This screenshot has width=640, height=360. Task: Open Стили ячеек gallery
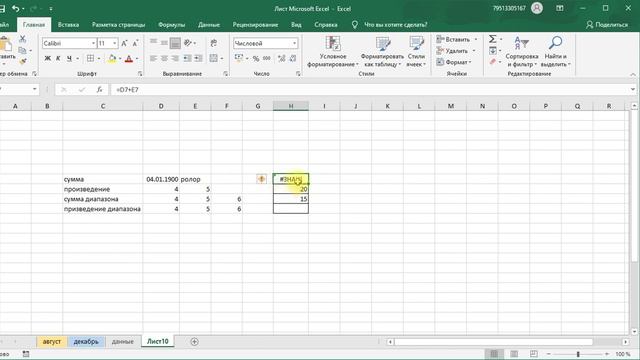click(x=416, y=52)
